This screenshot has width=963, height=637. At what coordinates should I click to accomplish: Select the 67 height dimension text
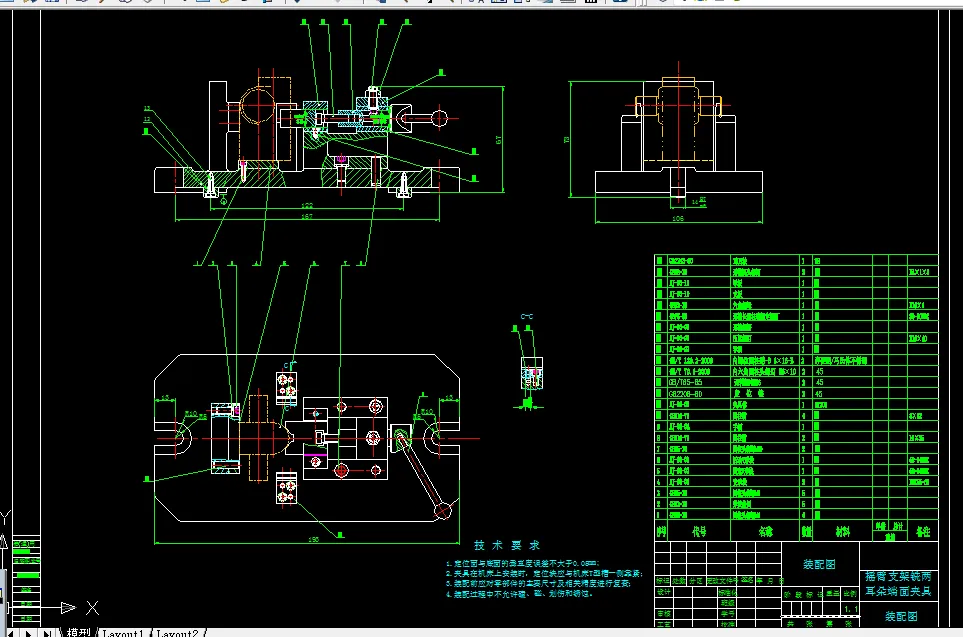coord(498,140)
